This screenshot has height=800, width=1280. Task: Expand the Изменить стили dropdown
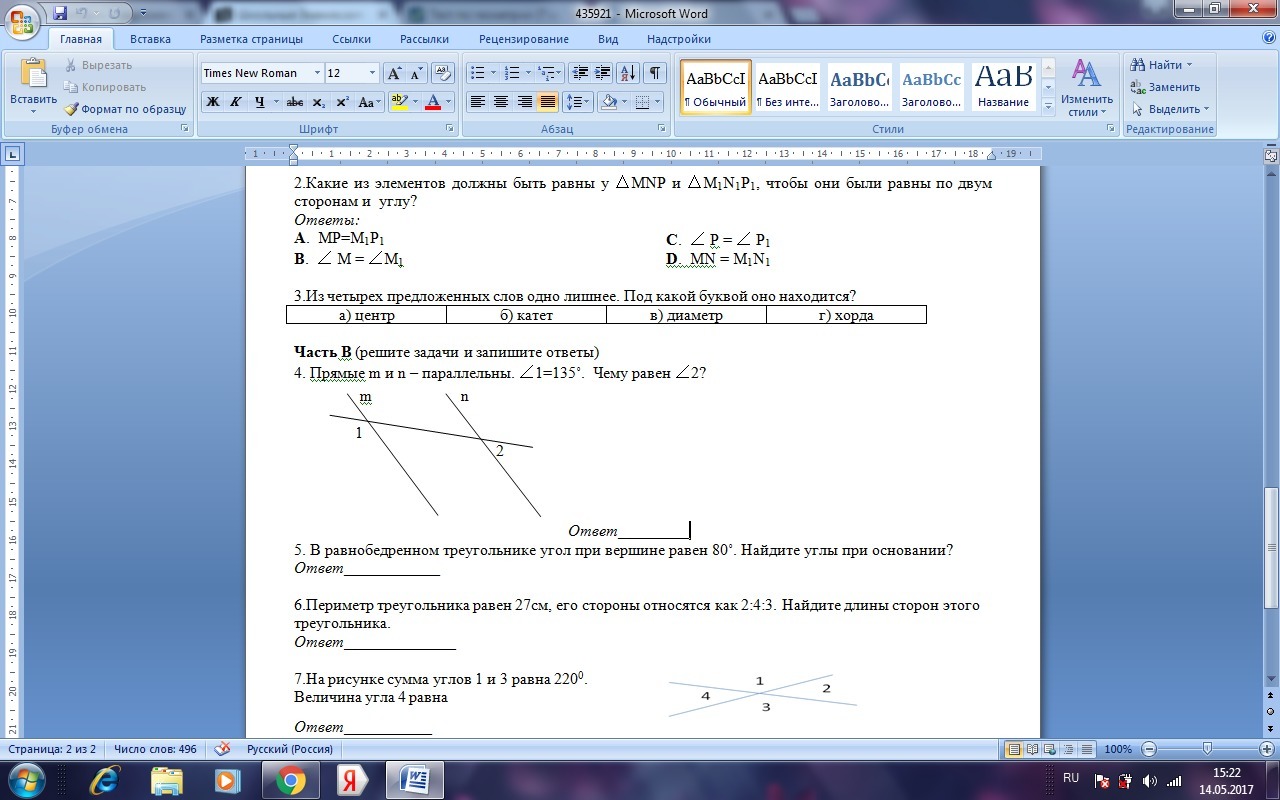tap(1086, 88)
